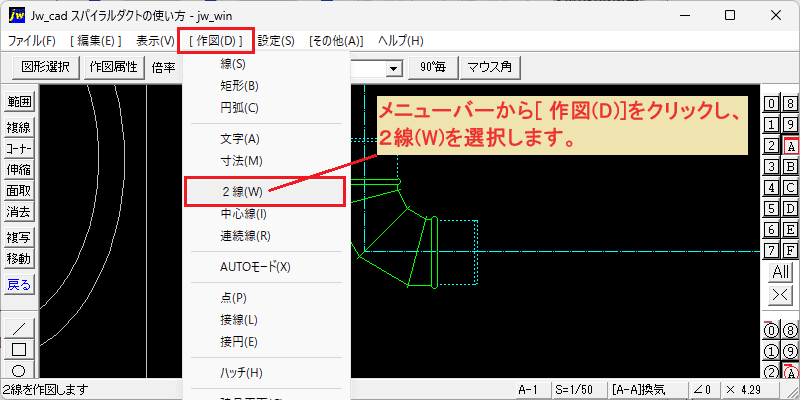
Task: Toggle square layer 5 button
Action: point(772,208)
